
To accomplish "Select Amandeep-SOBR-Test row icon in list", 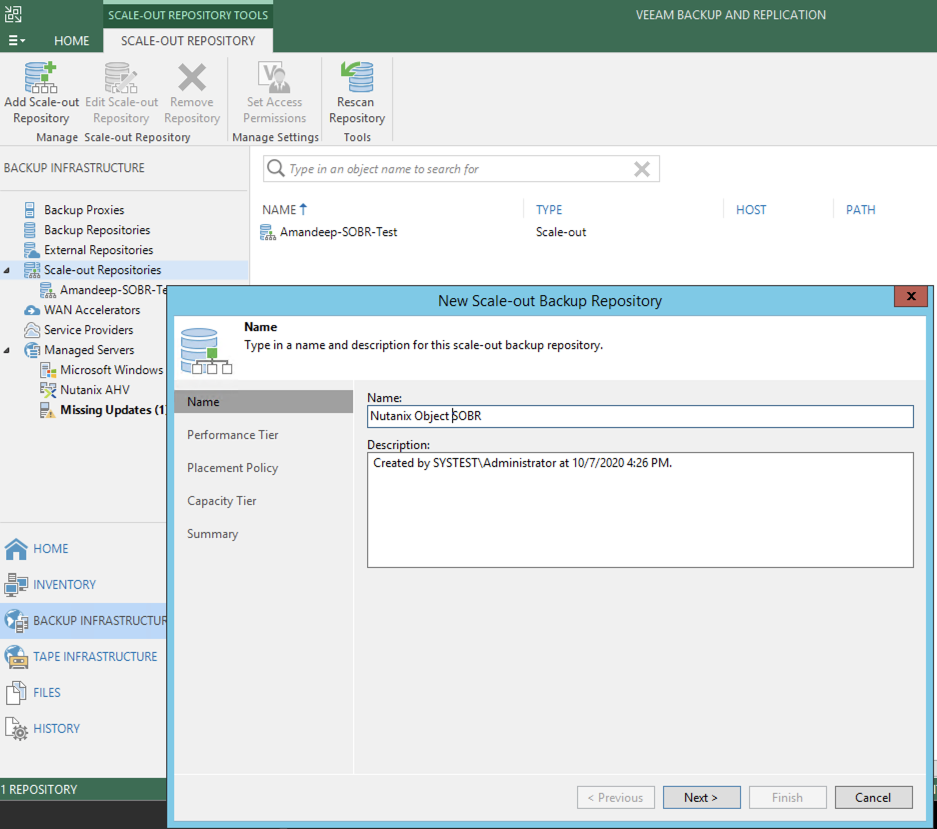I will point(268,232).
